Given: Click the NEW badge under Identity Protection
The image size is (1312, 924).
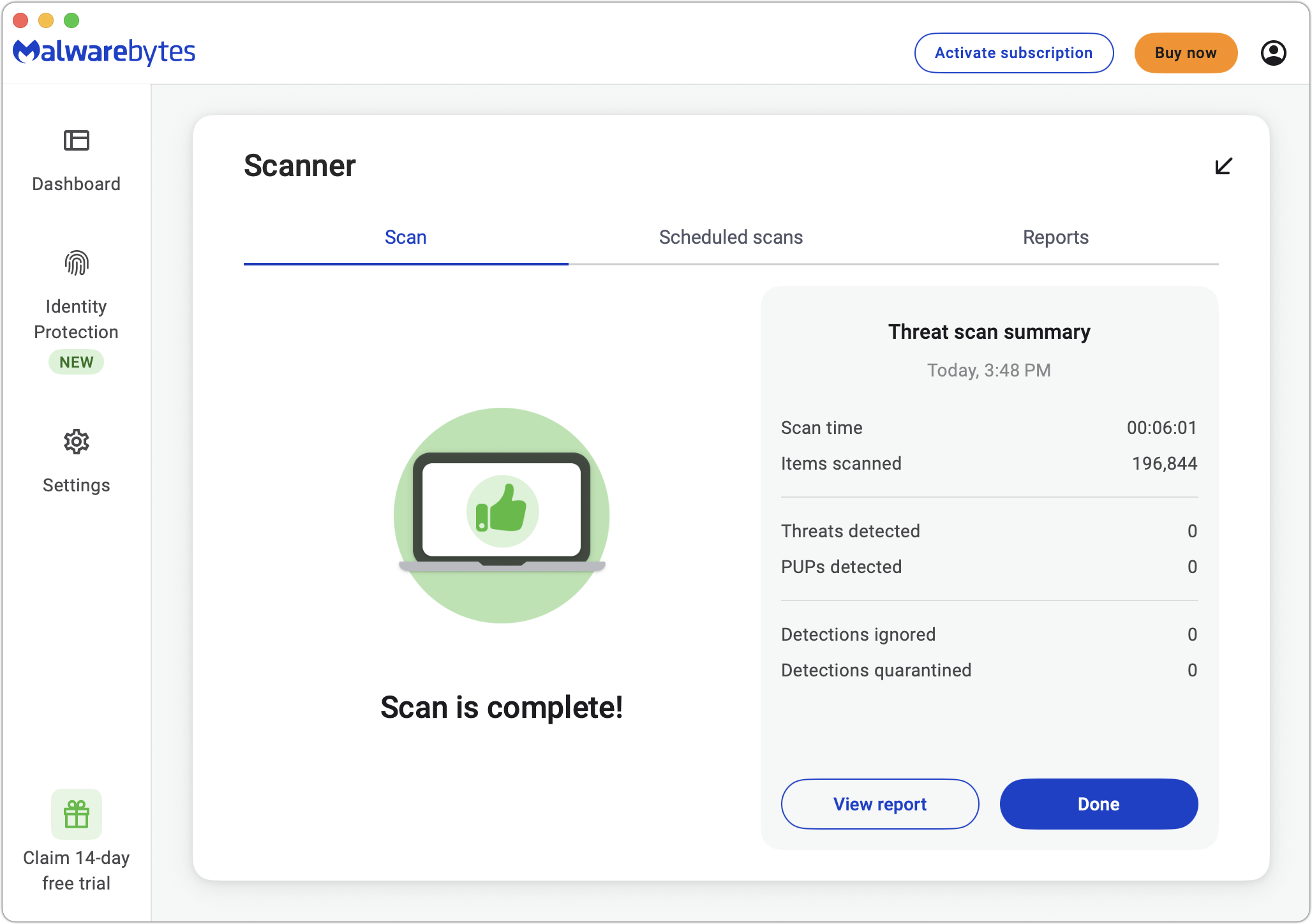Looking at the screenshot, I should [x=76, y=361].
